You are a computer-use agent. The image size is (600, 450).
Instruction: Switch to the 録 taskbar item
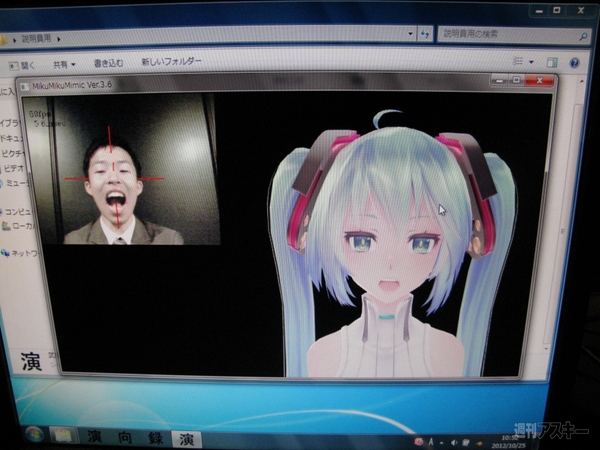click(156, 439)
